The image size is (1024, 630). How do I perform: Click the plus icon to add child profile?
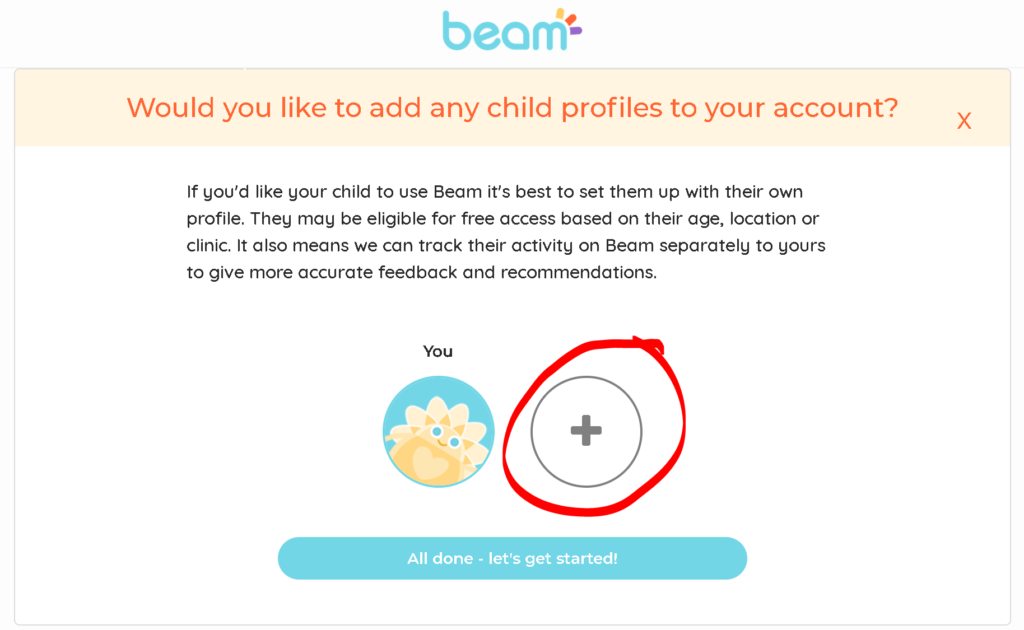tap(586, 431)
